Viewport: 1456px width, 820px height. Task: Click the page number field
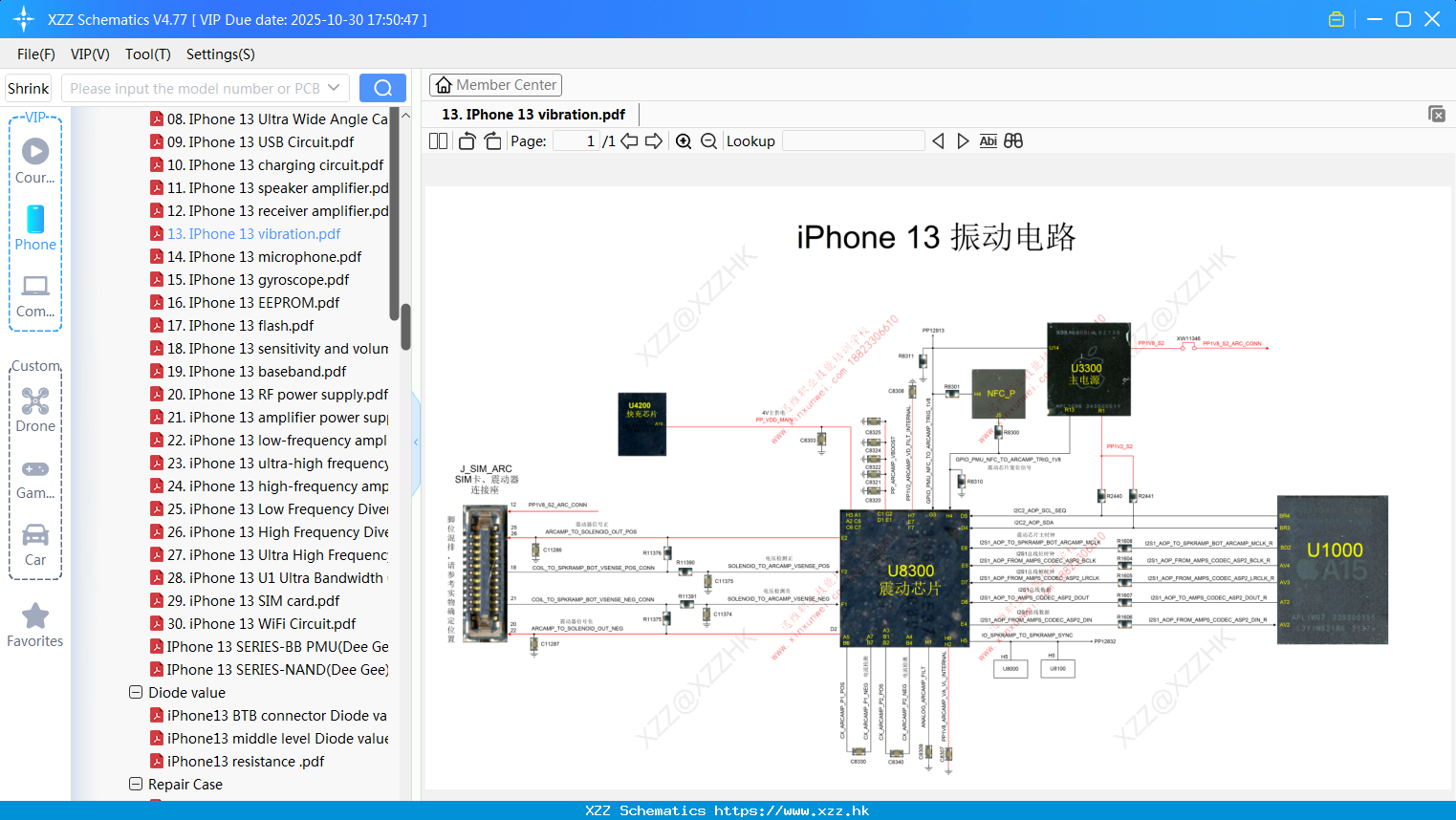click(576, 141)
